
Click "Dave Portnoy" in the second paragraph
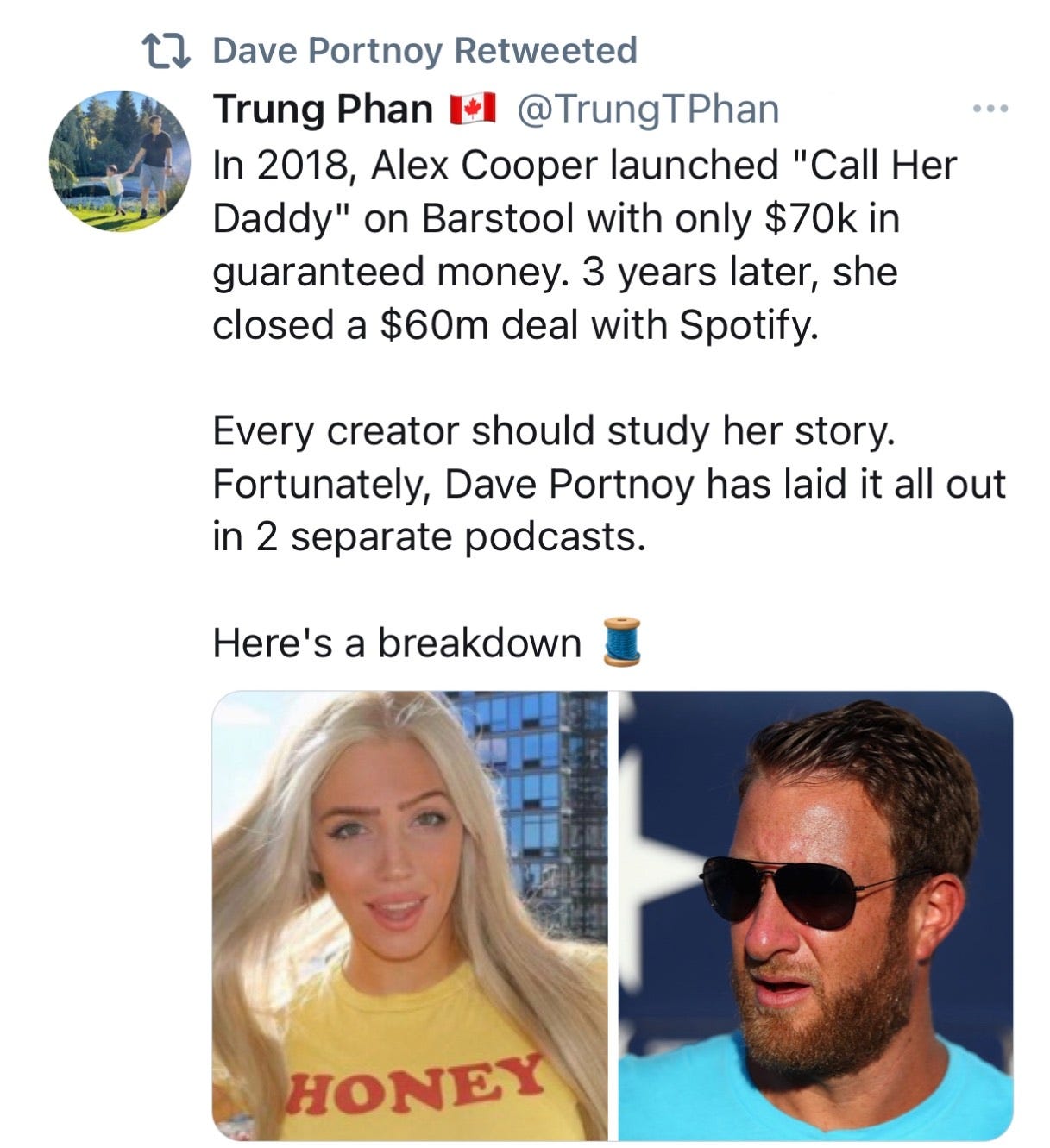[569, 484]
